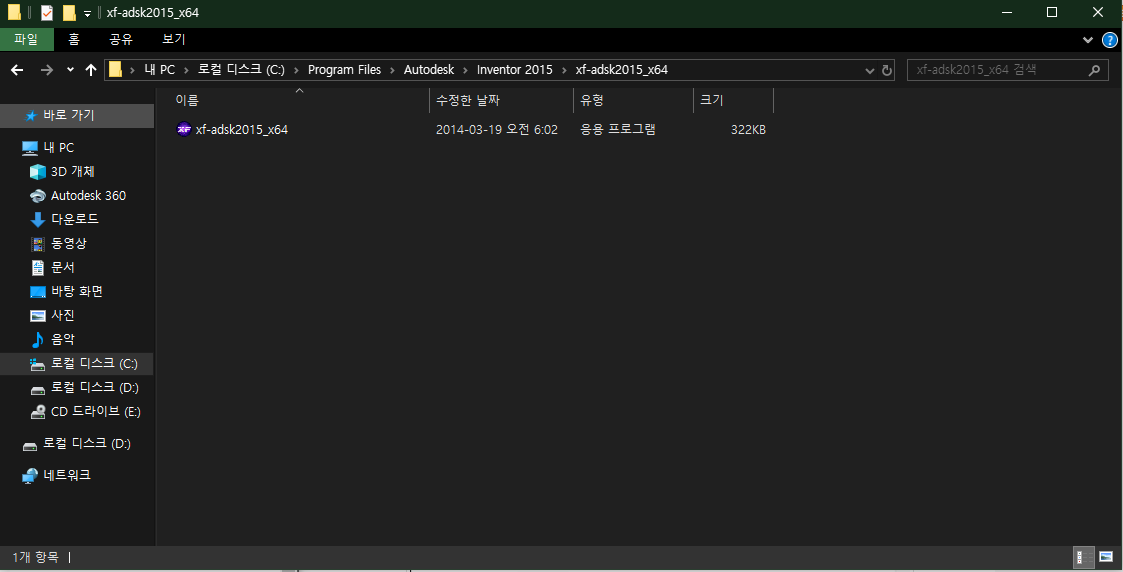
Task: Sort by 크기 column header
Action: tap(733, 100)
